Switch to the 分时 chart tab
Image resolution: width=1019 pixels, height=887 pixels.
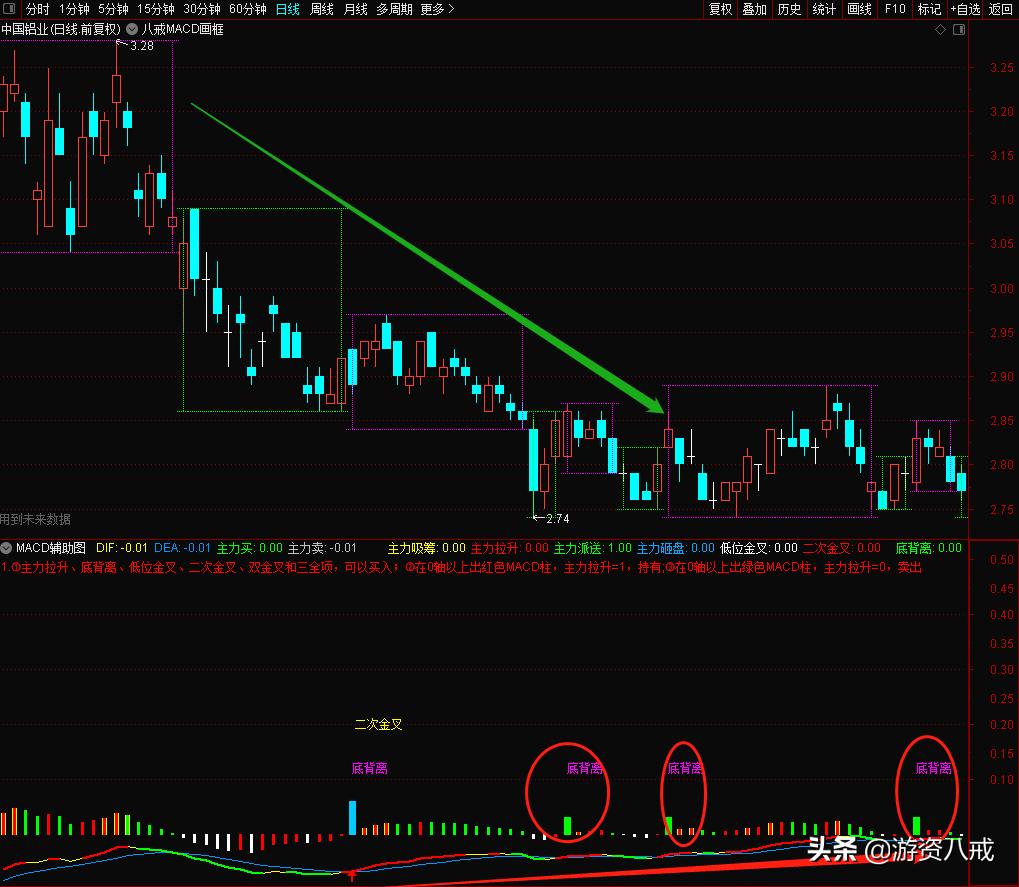[x=37, y=9]
